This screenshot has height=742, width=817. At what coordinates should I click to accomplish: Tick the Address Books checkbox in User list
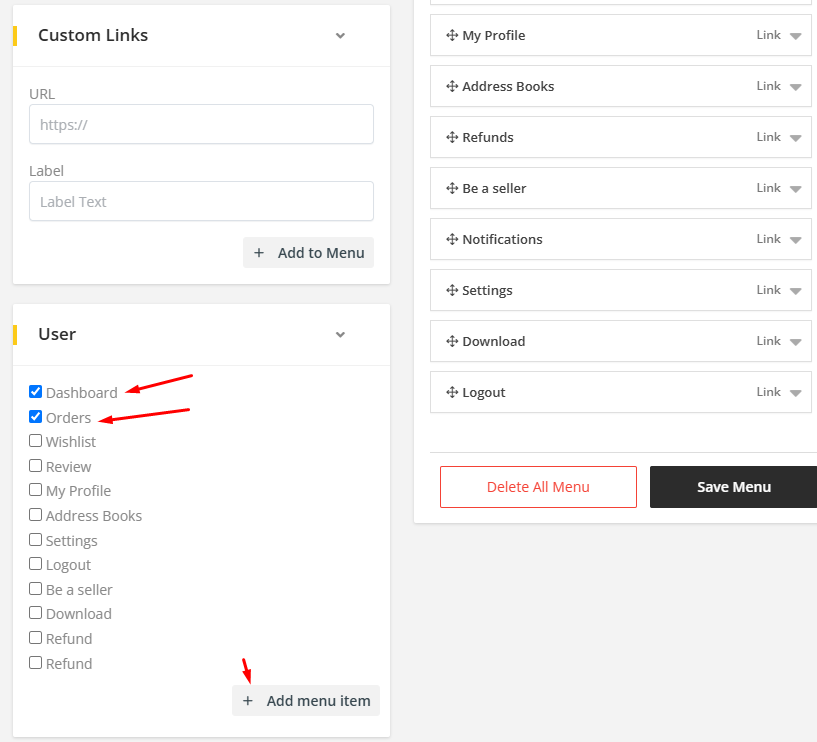tap(36, 515)
